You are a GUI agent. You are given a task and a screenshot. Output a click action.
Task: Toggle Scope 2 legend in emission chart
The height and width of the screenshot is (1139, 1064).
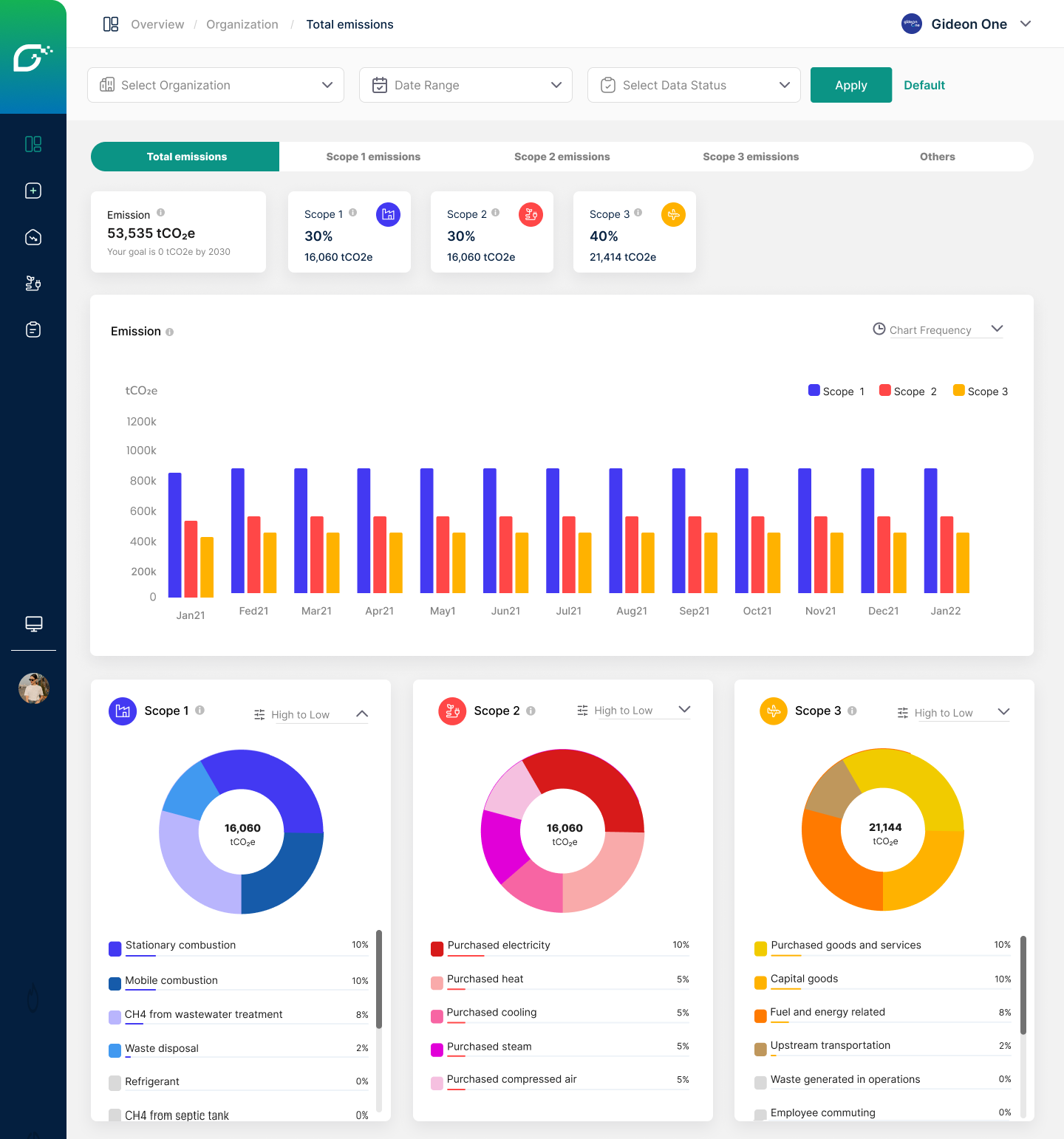pos(907,391)
